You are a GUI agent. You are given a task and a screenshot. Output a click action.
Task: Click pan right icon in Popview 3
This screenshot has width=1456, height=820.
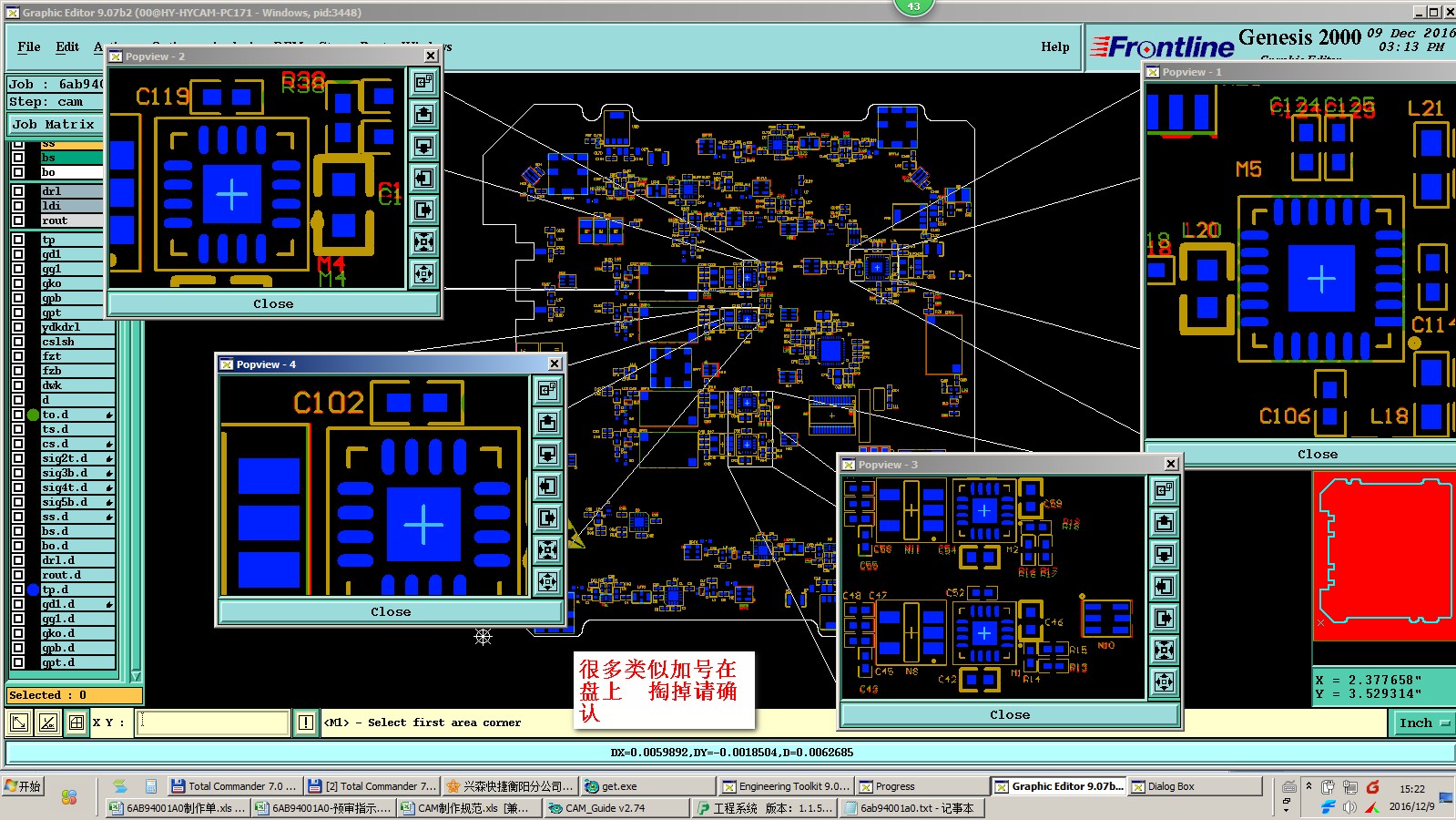pos(1165,618)
